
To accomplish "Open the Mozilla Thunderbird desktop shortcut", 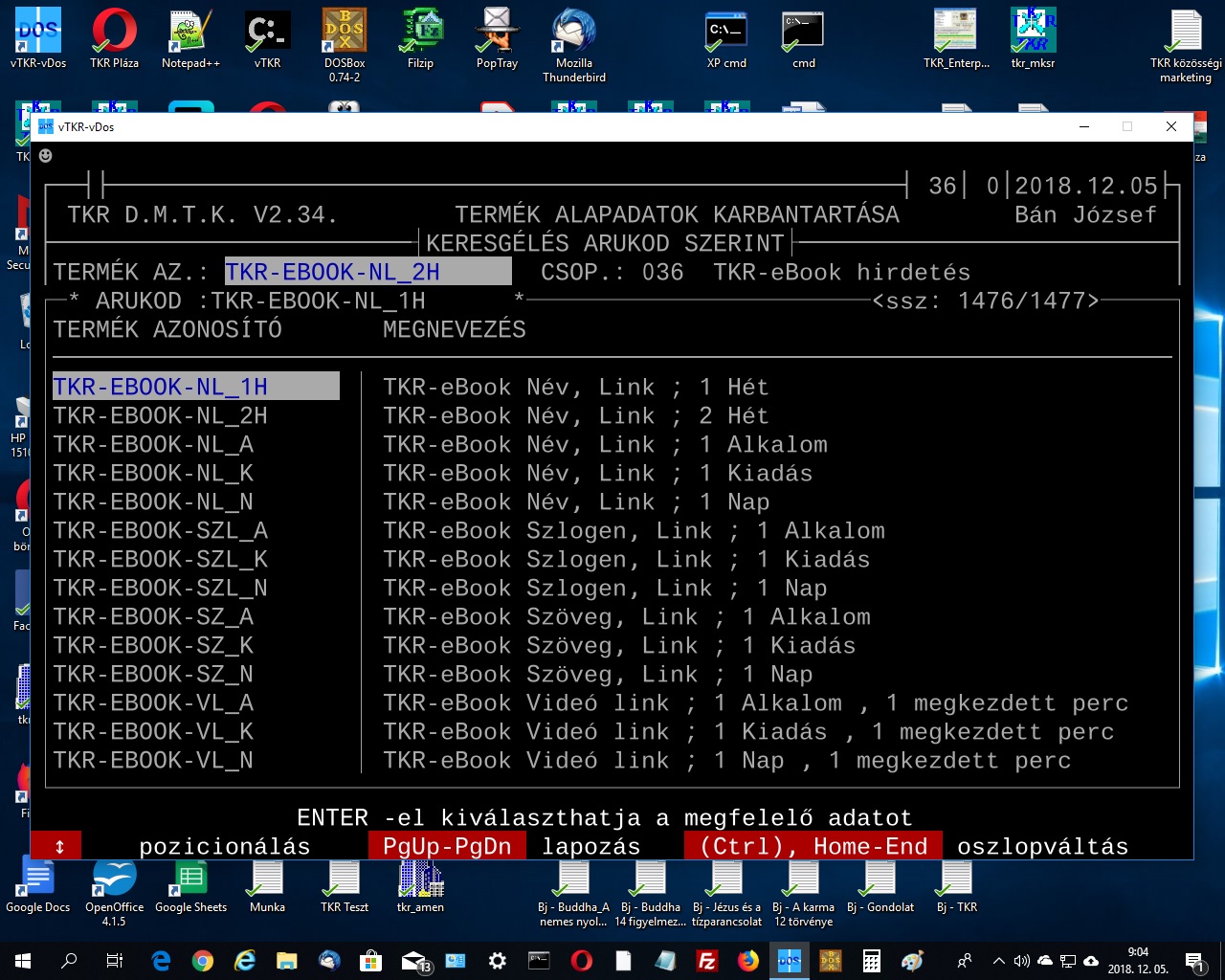I will pos(574,38).
